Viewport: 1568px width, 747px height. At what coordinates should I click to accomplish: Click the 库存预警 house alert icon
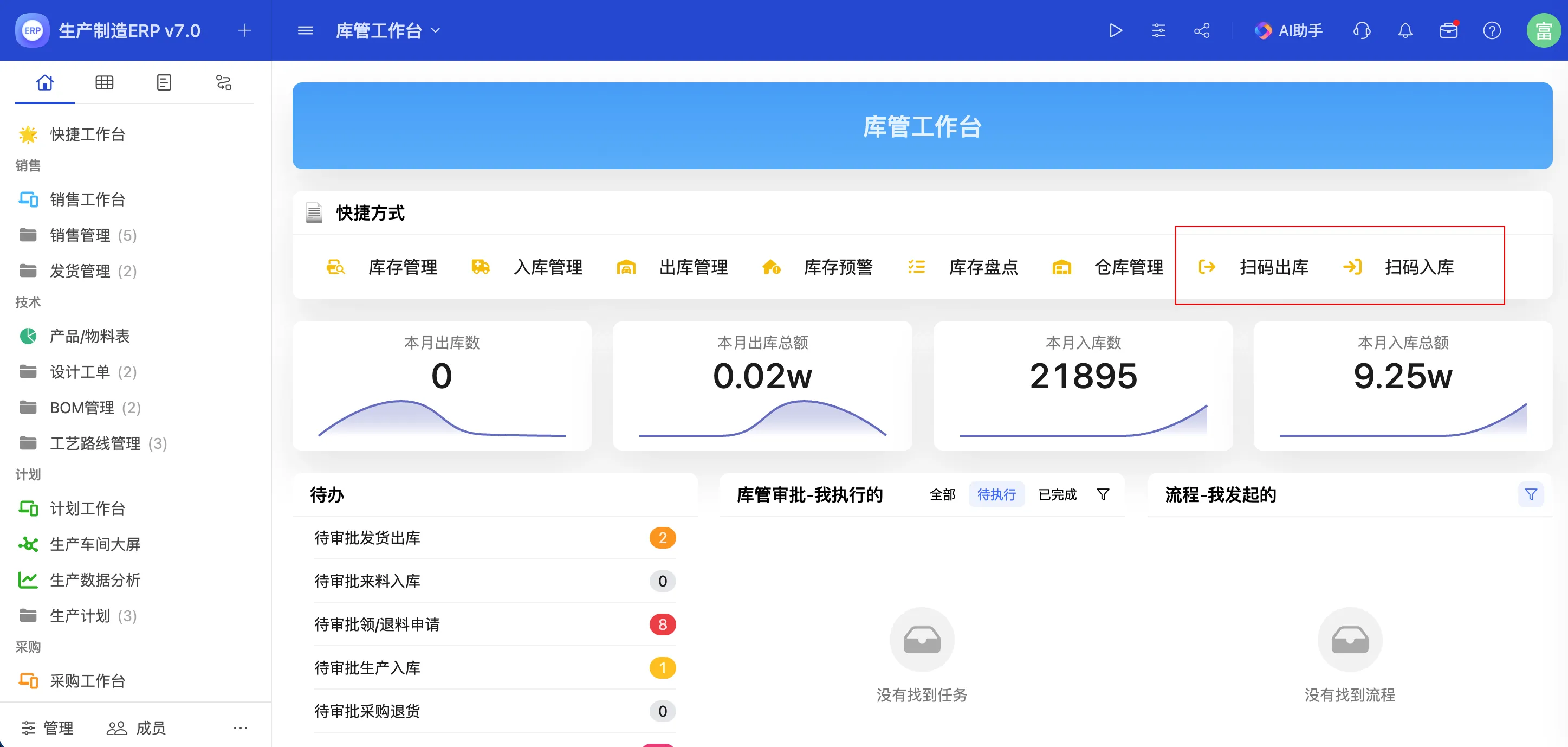[771, 267]
